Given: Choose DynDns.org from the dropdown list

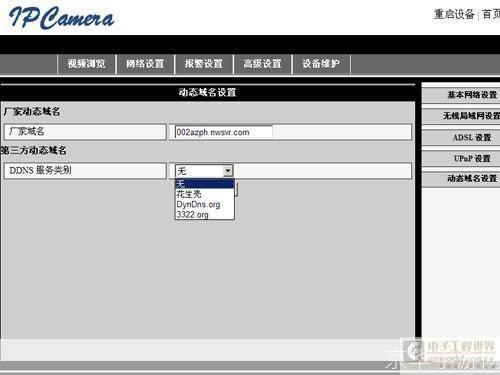Looking at the screenshot, I should coord(205,204).
